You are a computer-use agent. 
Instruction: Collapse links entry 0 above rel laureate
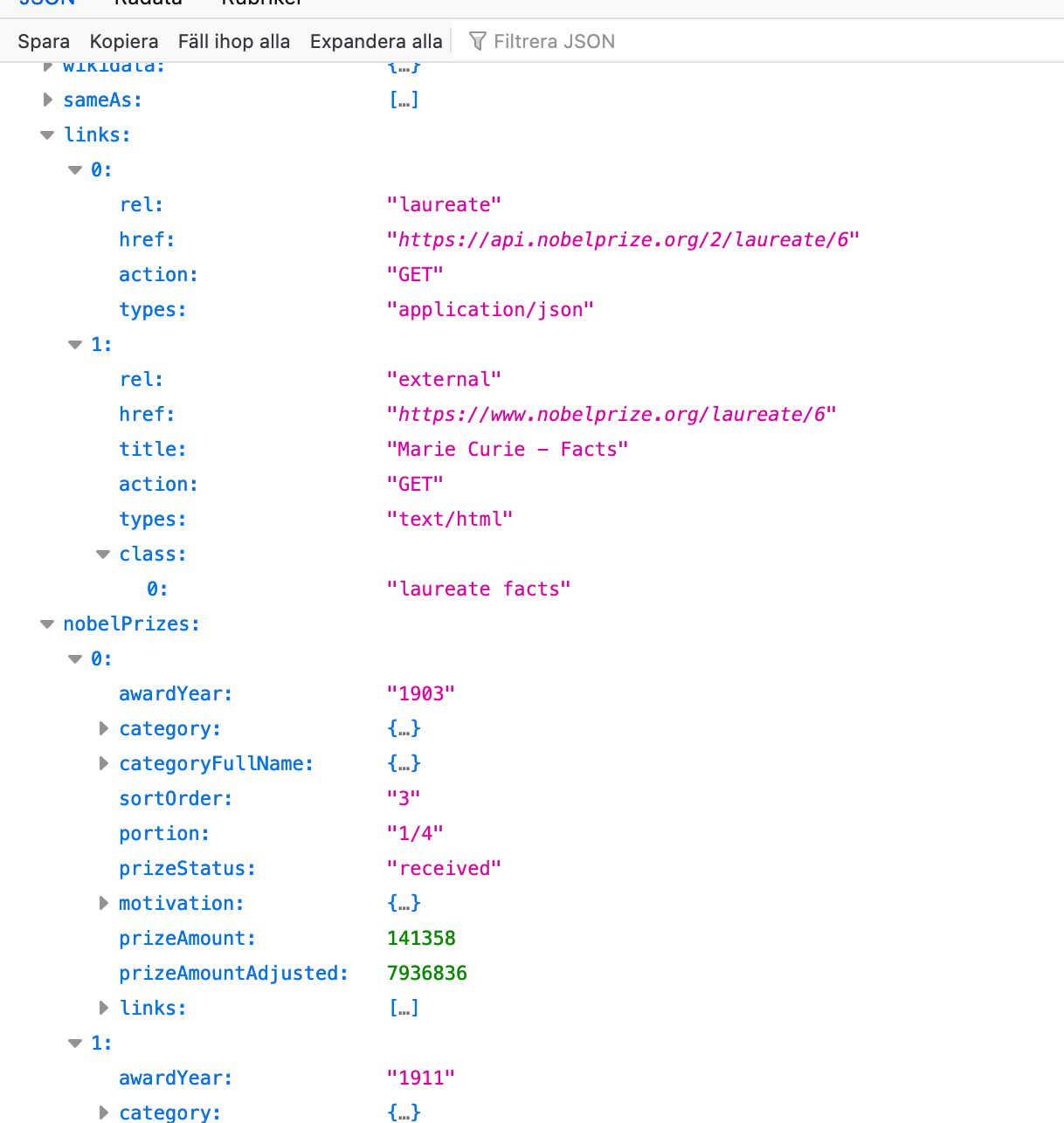coord(76,170)
